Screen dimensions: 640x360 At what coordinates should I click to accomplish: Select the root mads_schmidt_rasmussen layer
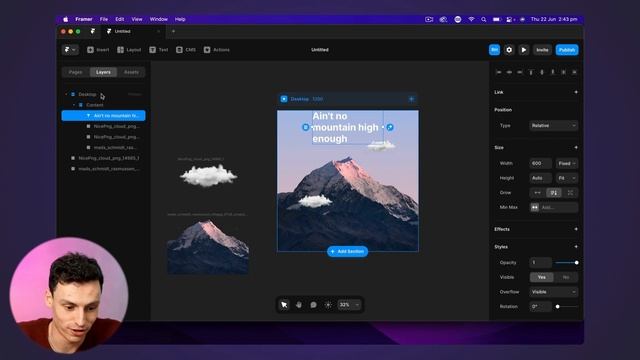click(x=103, y=169)
